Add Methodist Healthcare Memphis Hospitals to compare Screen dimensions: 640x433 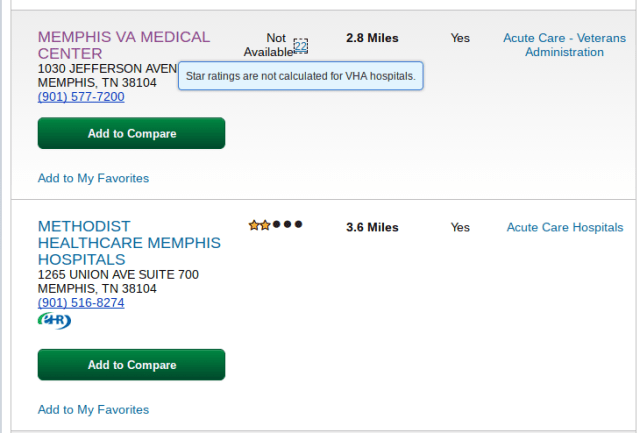coord(131,365)
